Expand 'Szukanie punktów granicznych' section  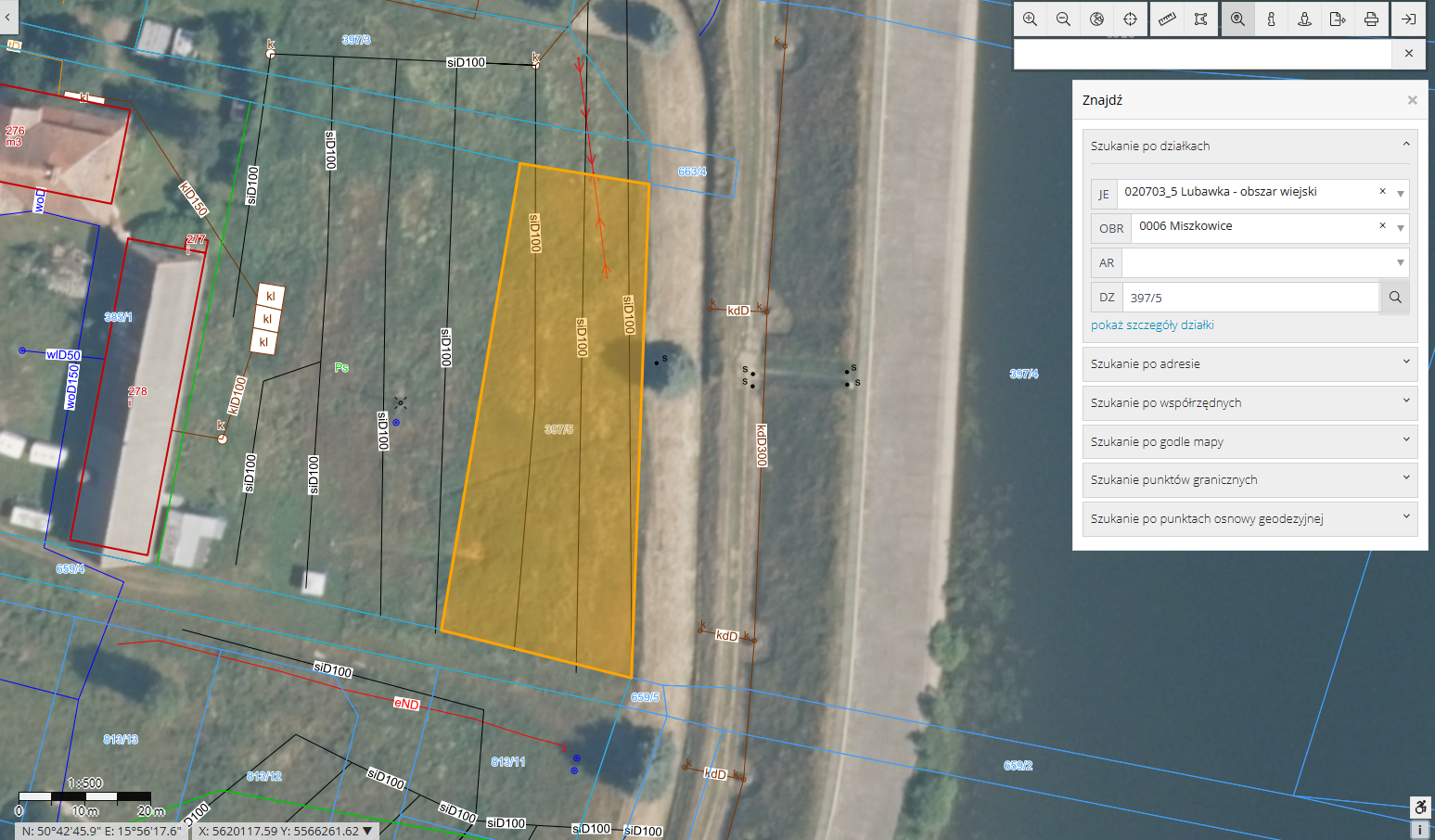1249,480
